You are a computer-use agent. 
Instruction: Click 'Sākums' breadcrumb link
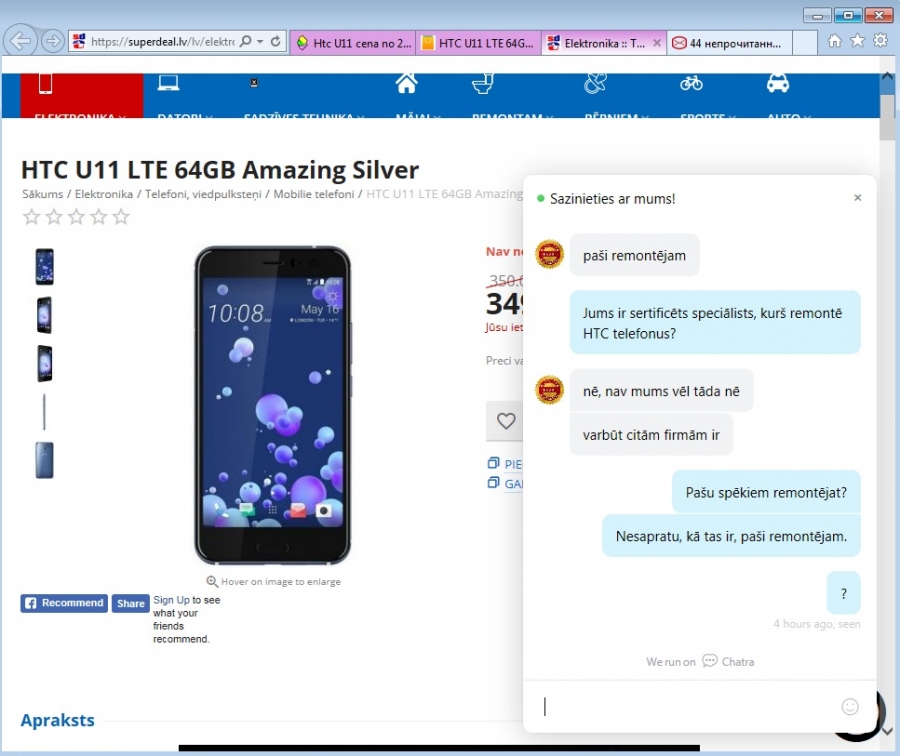pos(42,194)
